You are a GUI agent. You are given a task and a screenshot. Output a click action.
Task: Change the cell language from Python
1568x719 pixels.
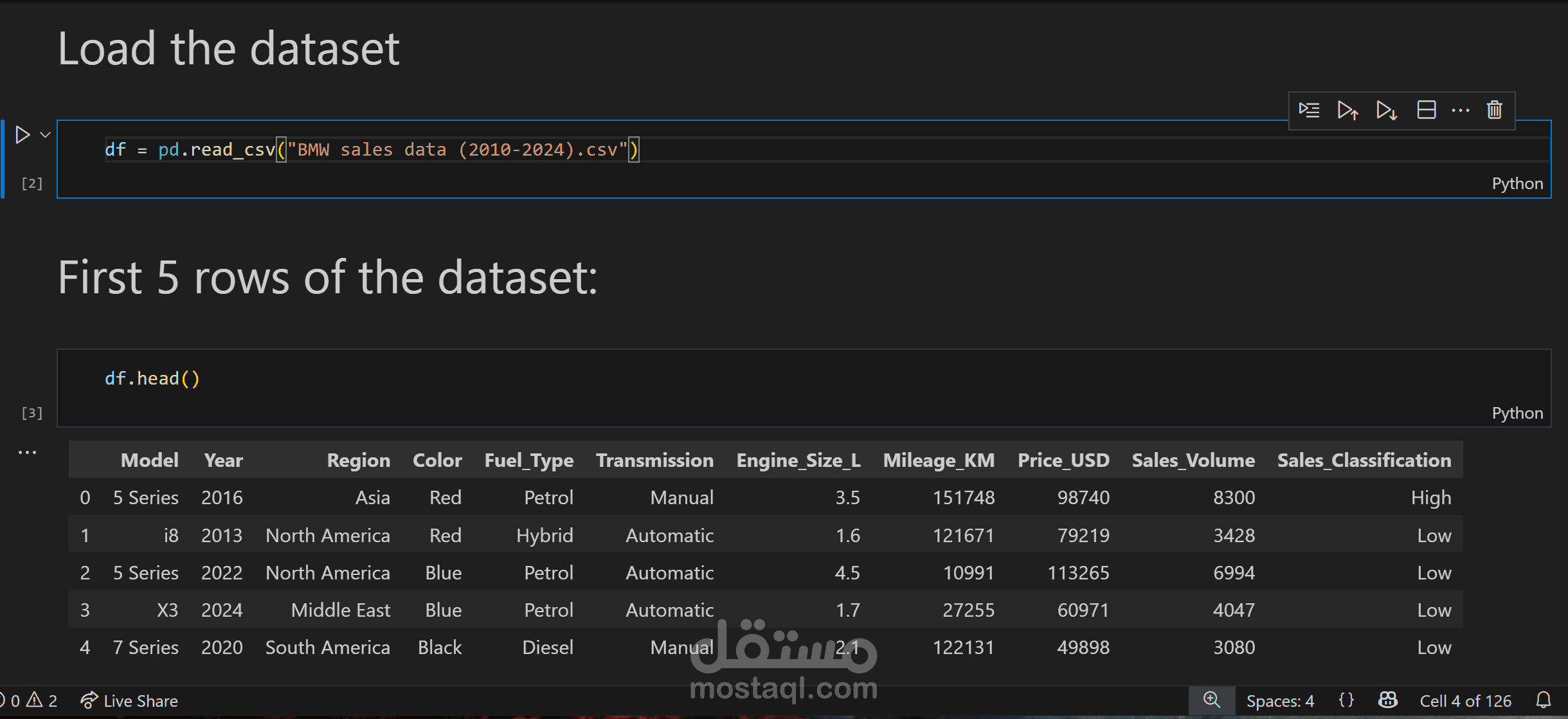[x=1517, y=183]
